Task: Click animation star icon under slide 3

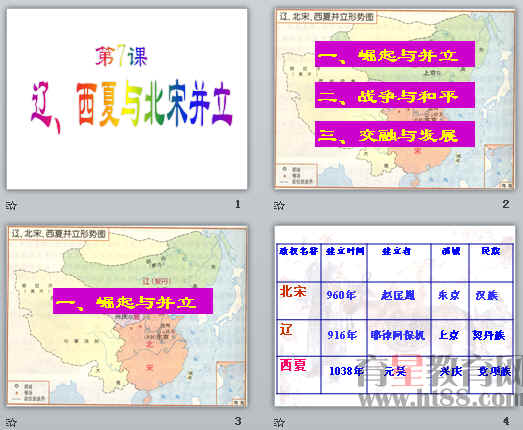Action: pyautogui.click(x=11, y=422)
